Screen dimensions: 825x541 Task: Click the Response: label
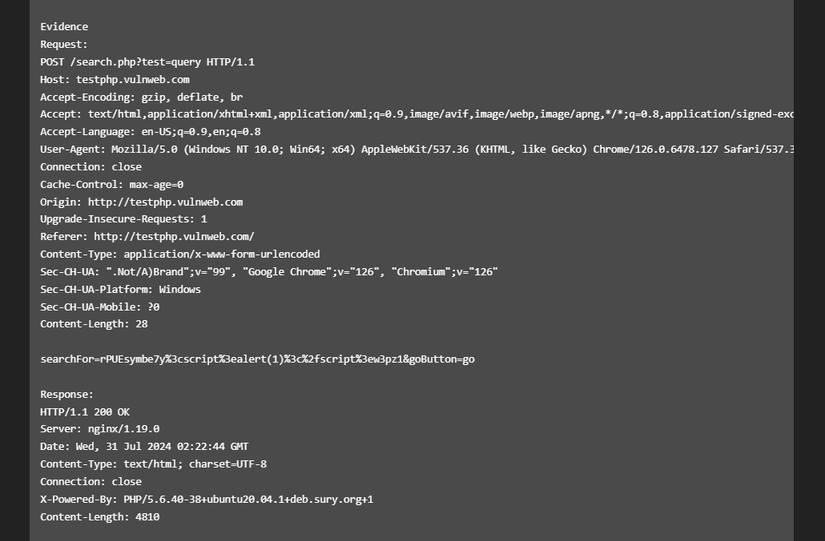(67, 394)
